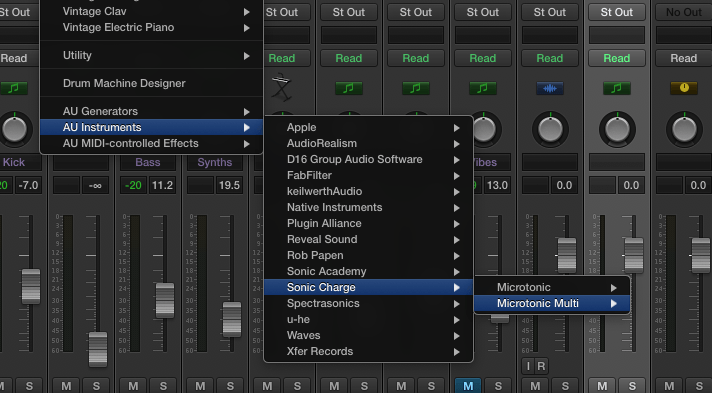
Task: Click the No Out output slot
Action: [x=683, y=12]
